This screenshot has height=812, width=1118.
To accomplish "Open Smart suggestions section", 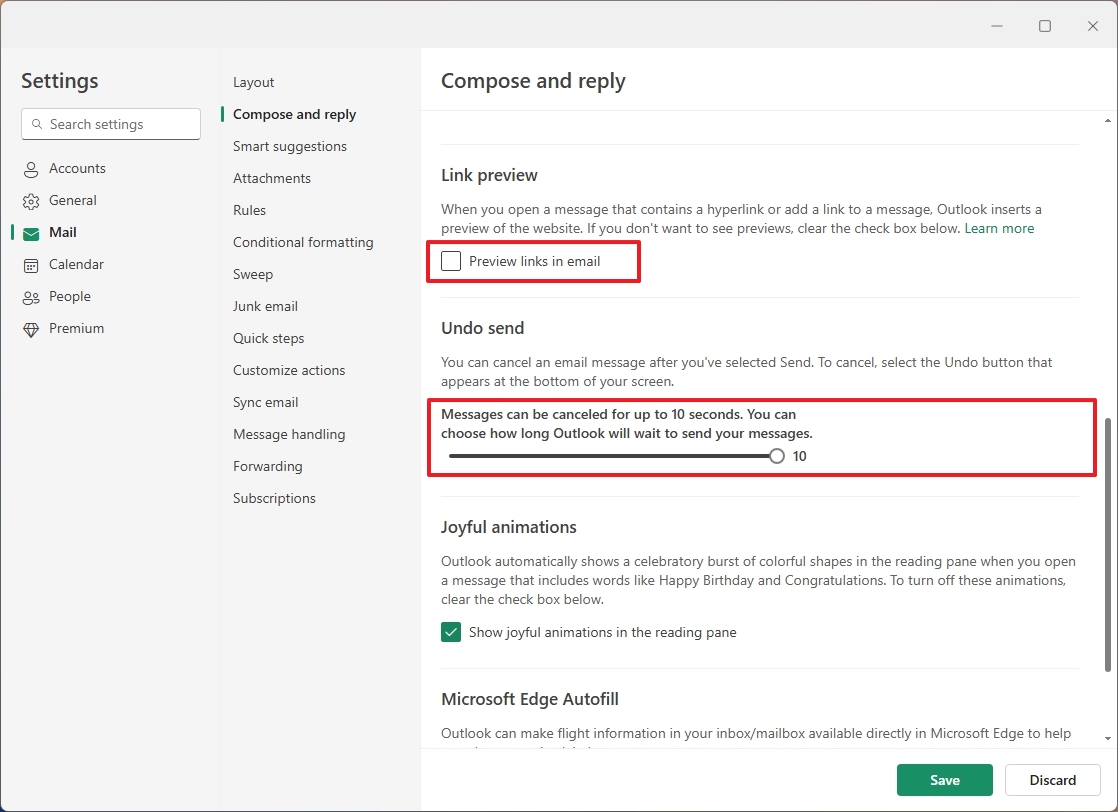I will point(289,146).
